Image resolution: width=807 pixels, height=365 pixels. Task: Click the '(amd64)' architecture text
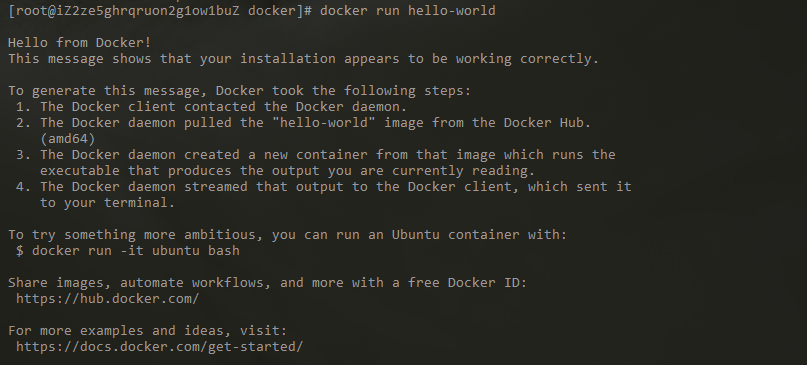pos(68,139)
